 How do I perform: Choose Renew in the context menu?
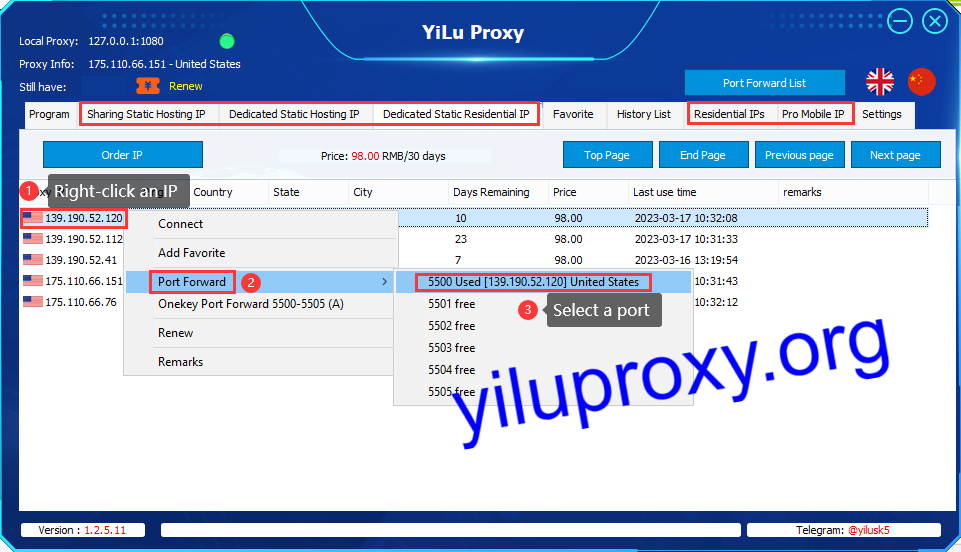pos(261,333)
